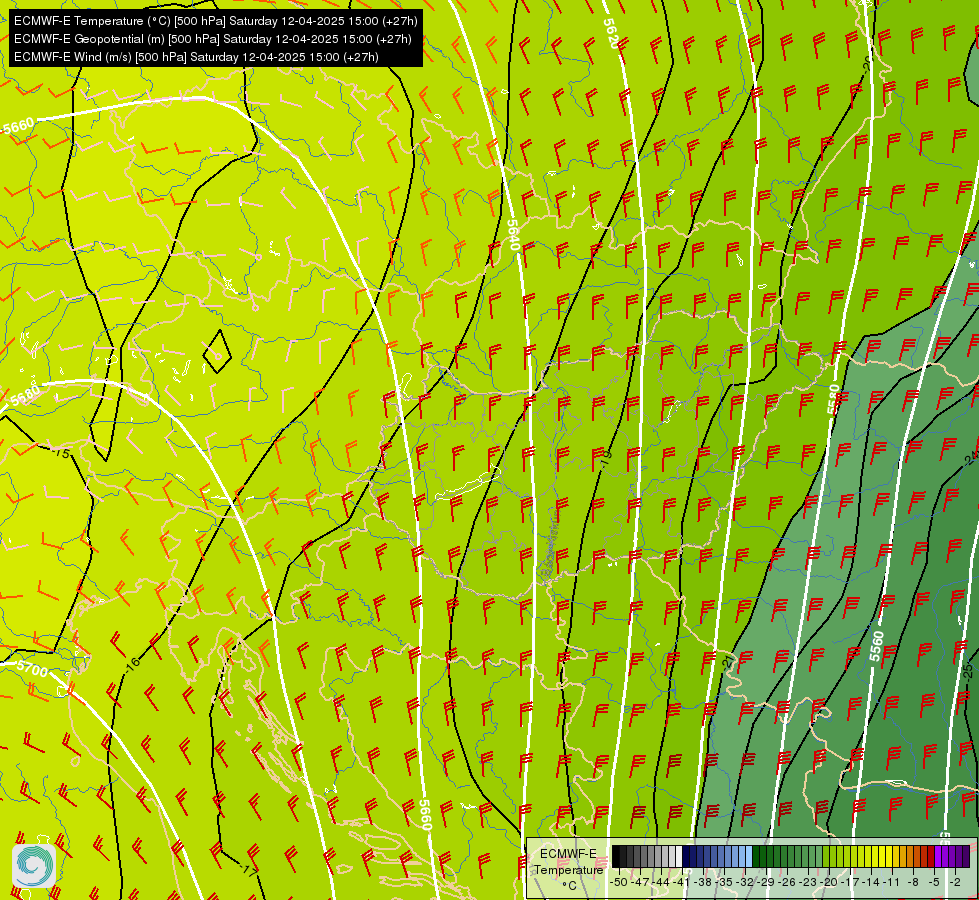Click the 5560 geopotential contour label
Image resolution: width=979 pixels, height=900 pixels.
pos(877,646)
